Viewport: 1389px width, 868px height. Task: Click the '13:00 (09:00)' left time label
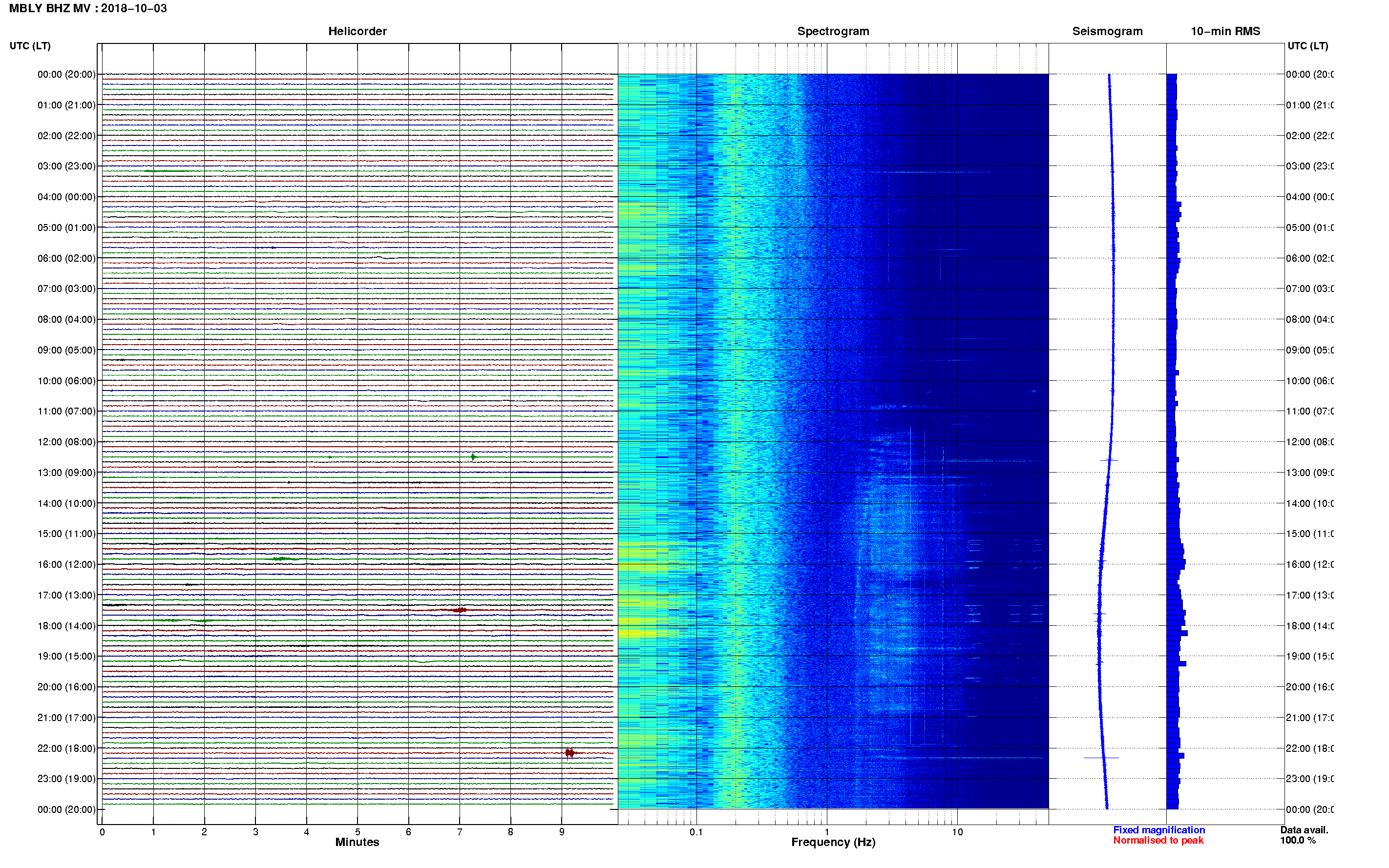pos(66,473)
